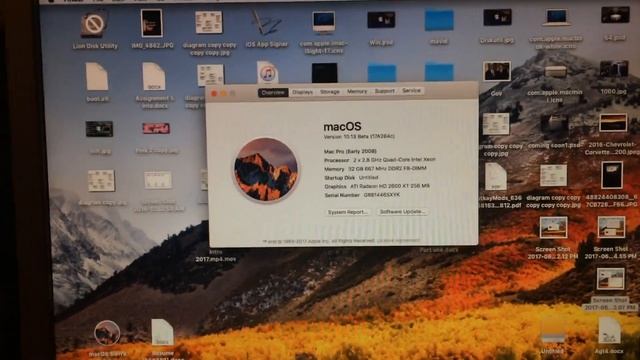Minimize the About This Mac window
Screen dimensions: 640x360
[x=223, y=94]
